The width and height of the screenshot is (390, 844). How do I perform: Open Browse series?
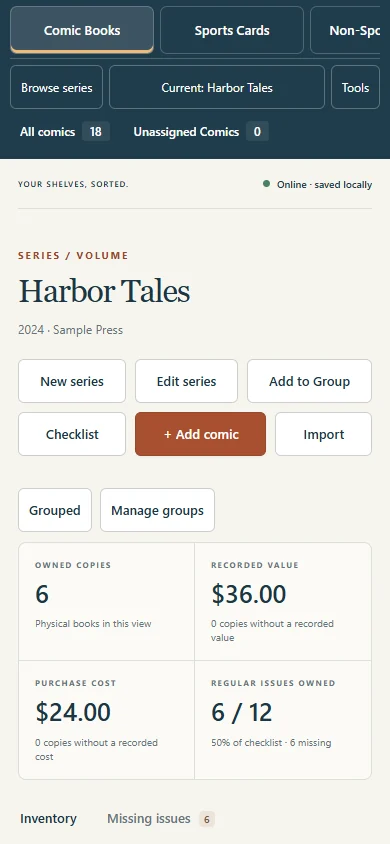56,87
